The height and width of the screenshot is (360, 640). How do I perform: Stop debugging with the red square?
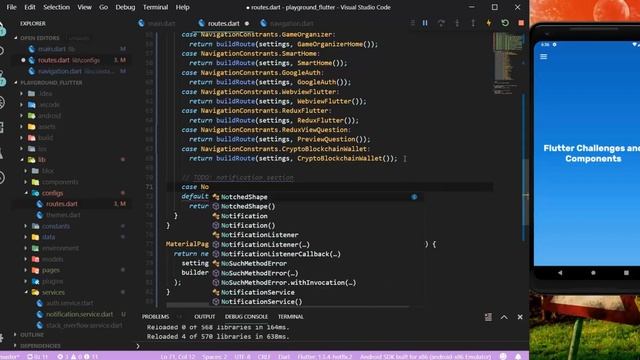tap(521, 23)
